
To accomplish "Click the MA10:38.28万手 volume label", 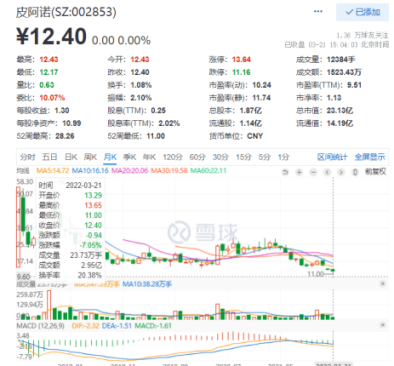I will tap(147, 284).
